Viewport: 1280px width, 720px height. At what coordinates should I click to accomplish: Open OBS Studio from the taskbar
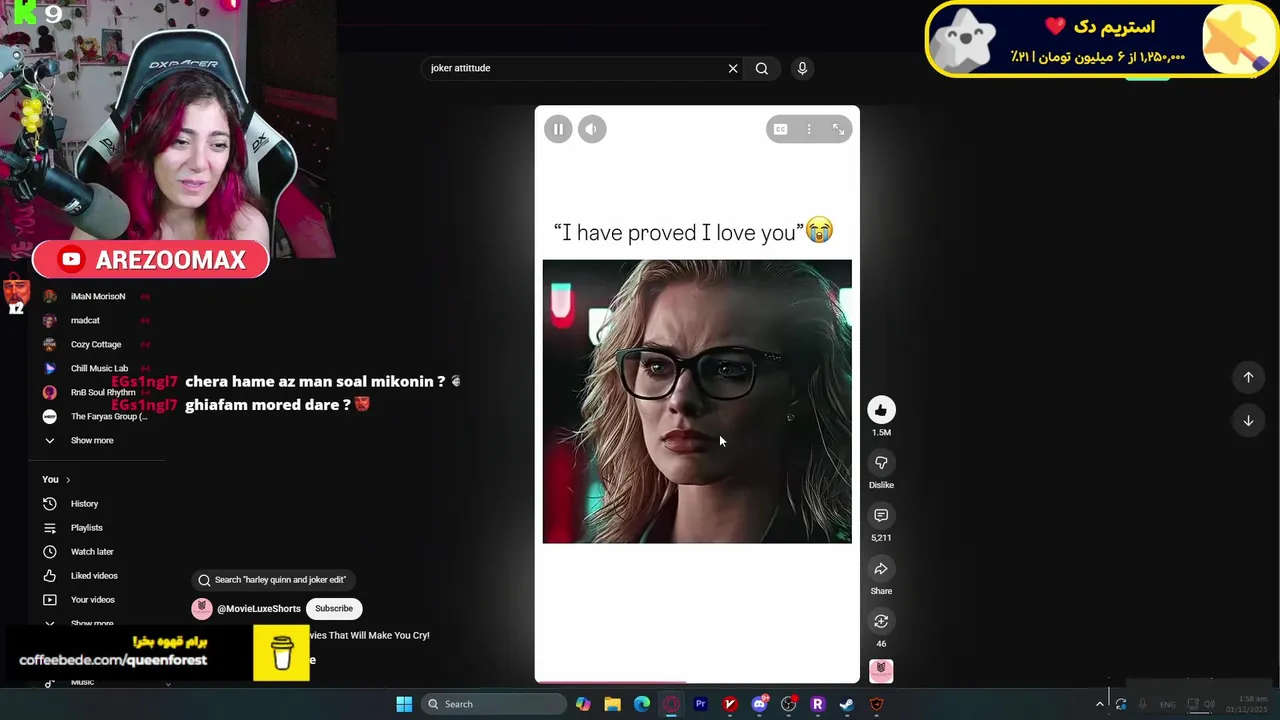click(788, 704)
